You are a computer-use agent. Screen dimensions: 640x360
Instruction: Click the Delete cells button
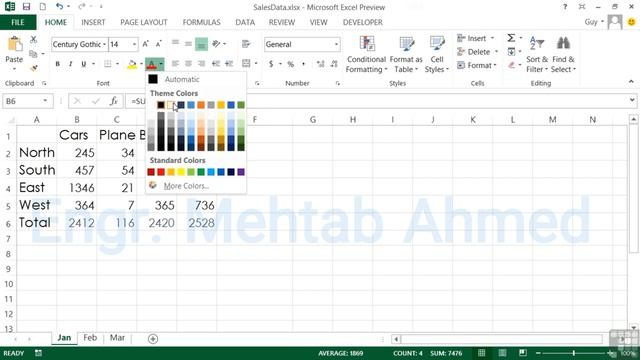pos(478,52)
